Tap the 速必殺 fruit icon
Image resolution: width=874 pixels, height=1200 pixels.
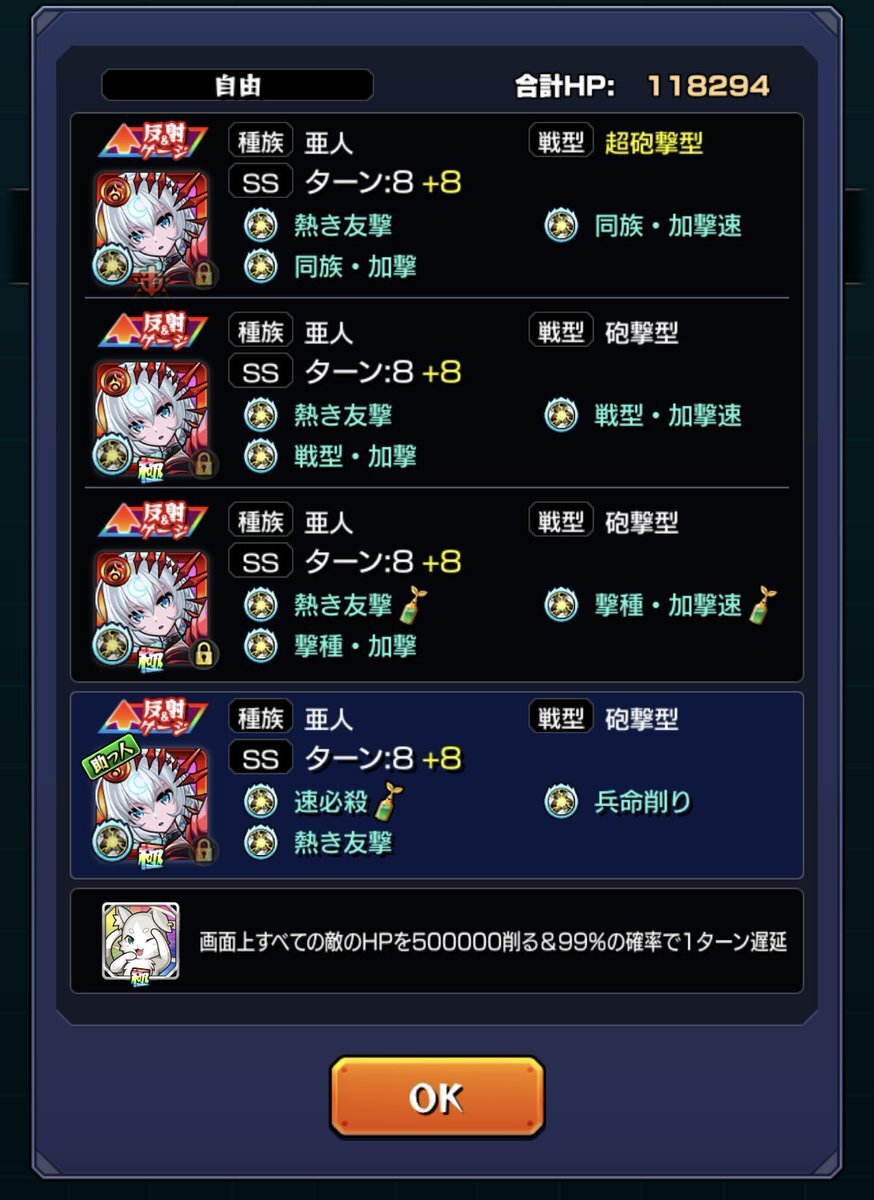pyautogui.click(x=261, y=801)
